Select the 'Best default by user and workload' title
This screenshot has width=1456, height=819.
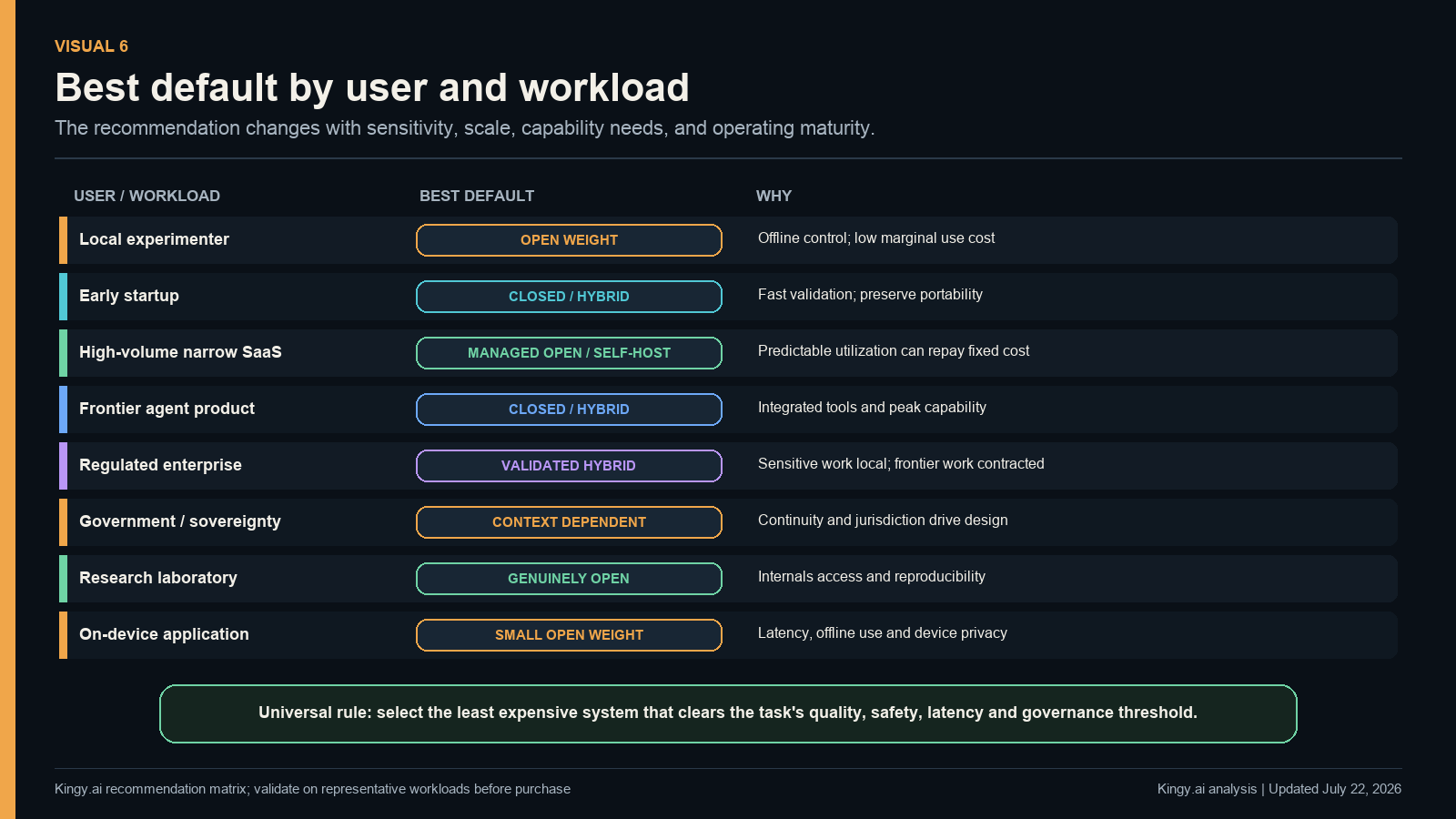point(372,88)
